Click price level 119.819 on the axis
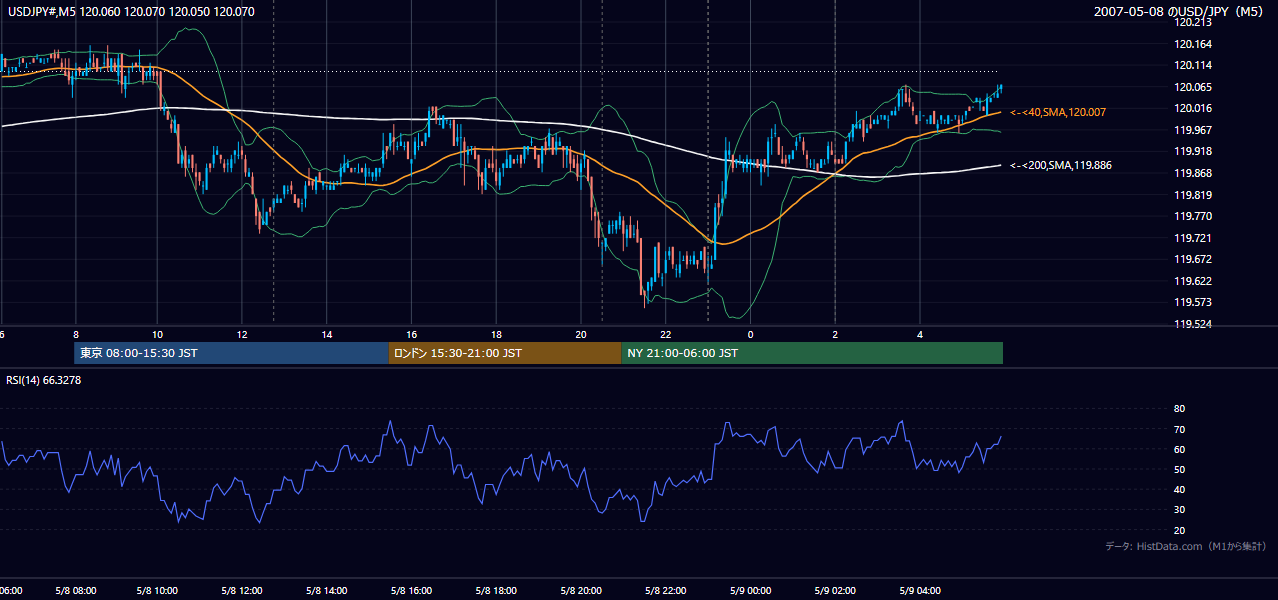 pyautogui.click(x=1193, y=195)
